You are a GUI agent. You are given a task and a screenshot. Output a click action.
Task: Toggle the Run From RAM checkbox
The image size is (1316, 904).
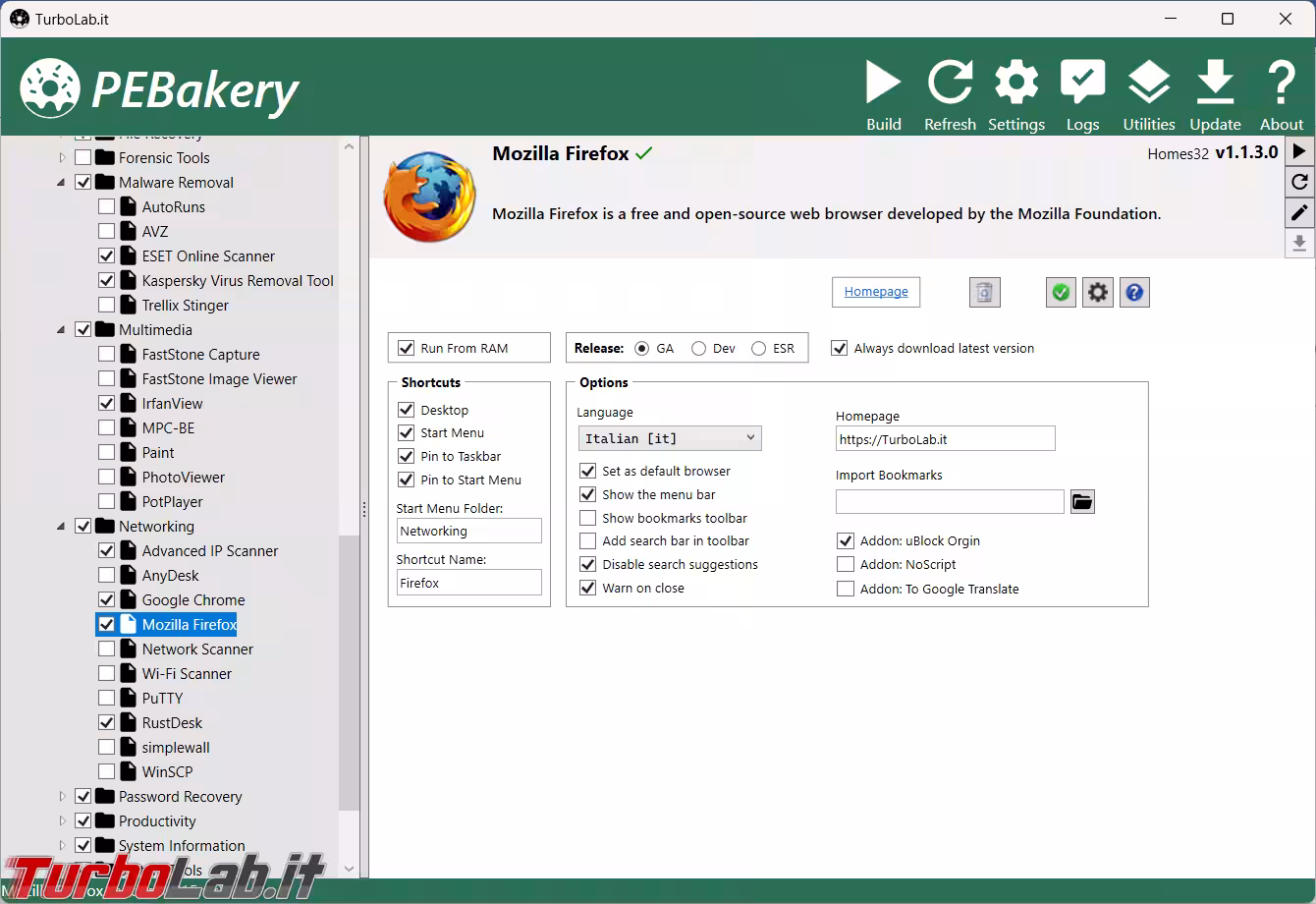(x=407, y=348)
